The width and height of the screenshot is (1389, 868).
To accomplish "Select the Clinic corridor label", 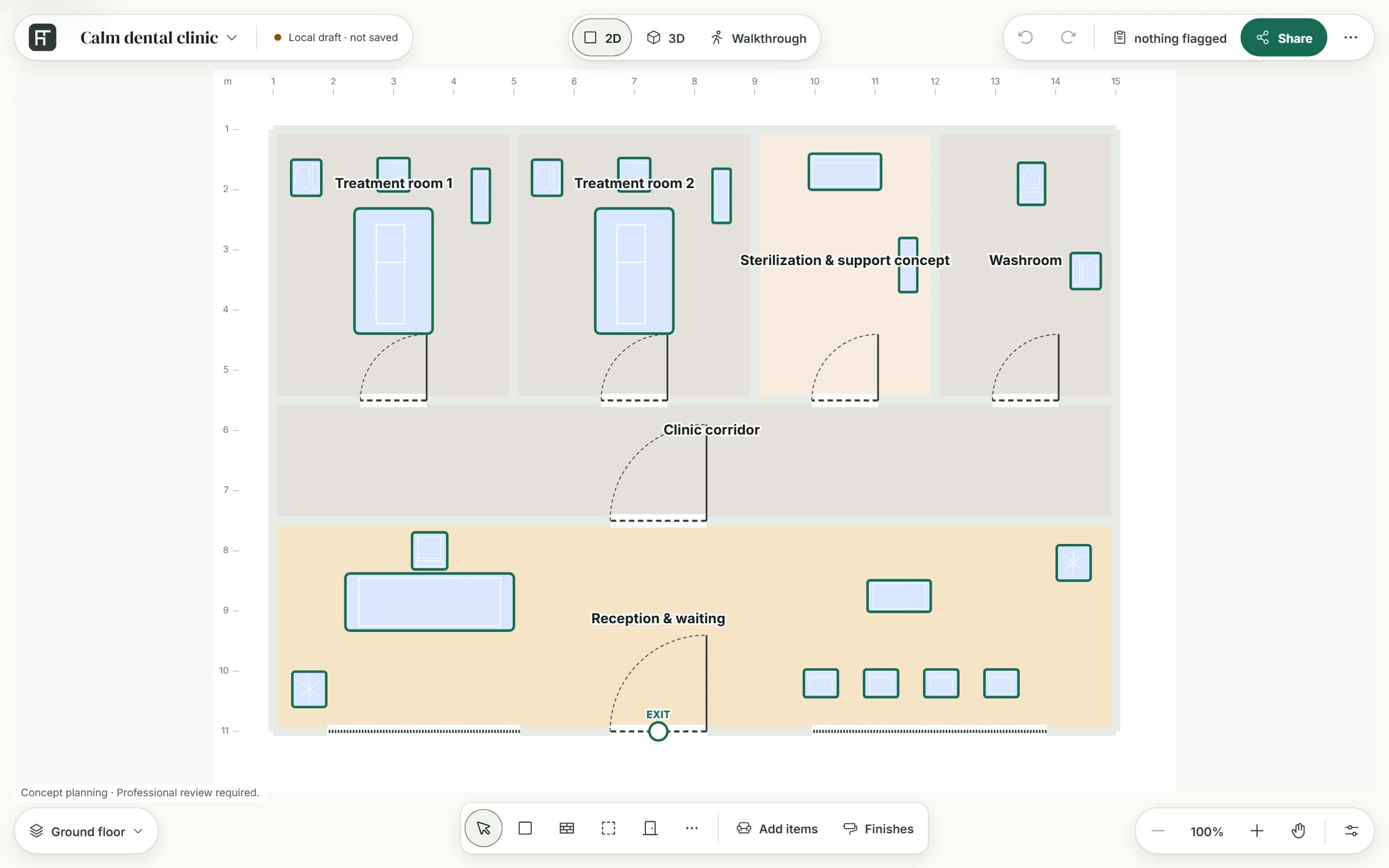I will (711, 429).
